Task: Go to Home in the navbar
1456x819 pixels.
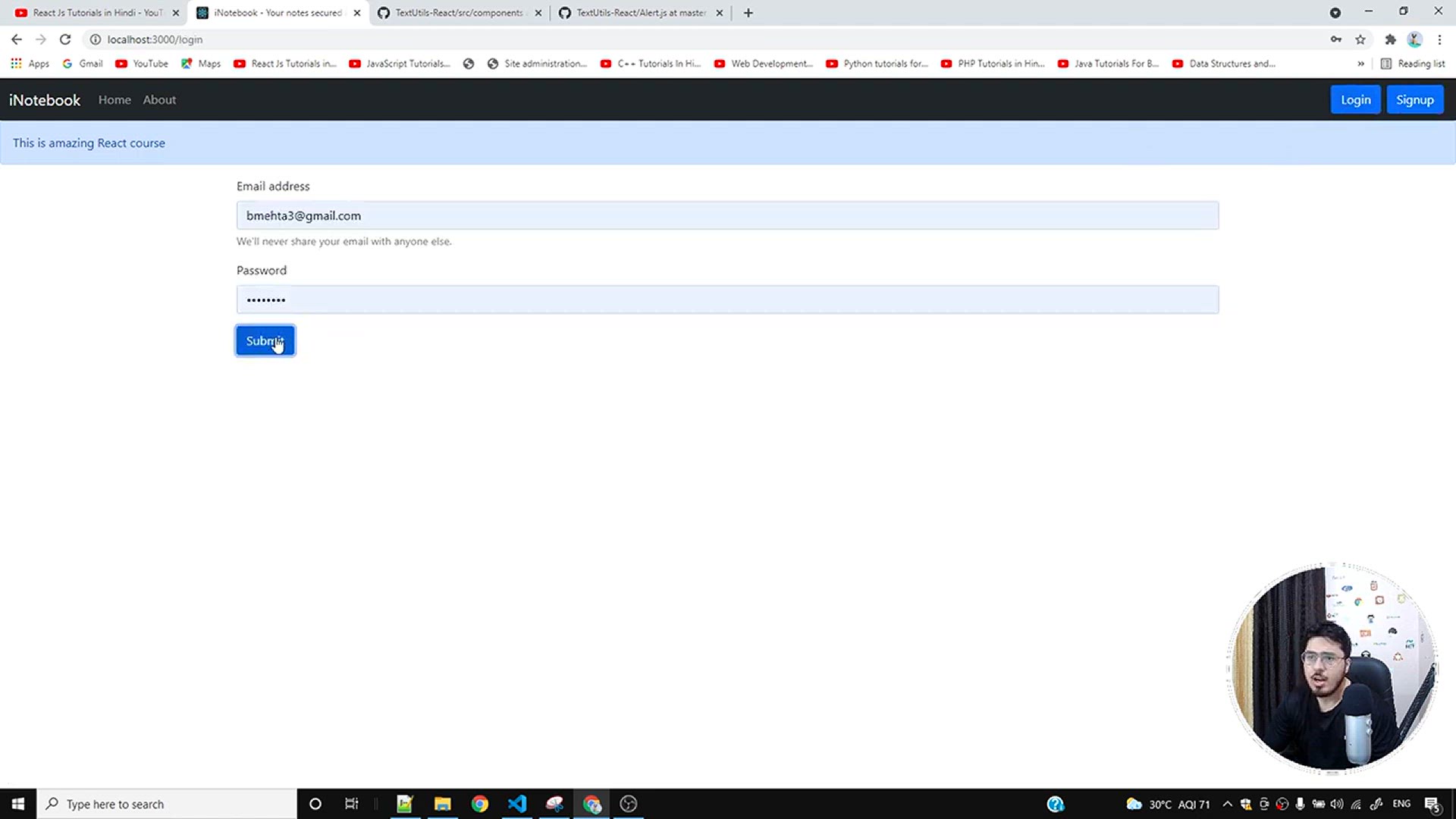Action: tap(115, 100)
